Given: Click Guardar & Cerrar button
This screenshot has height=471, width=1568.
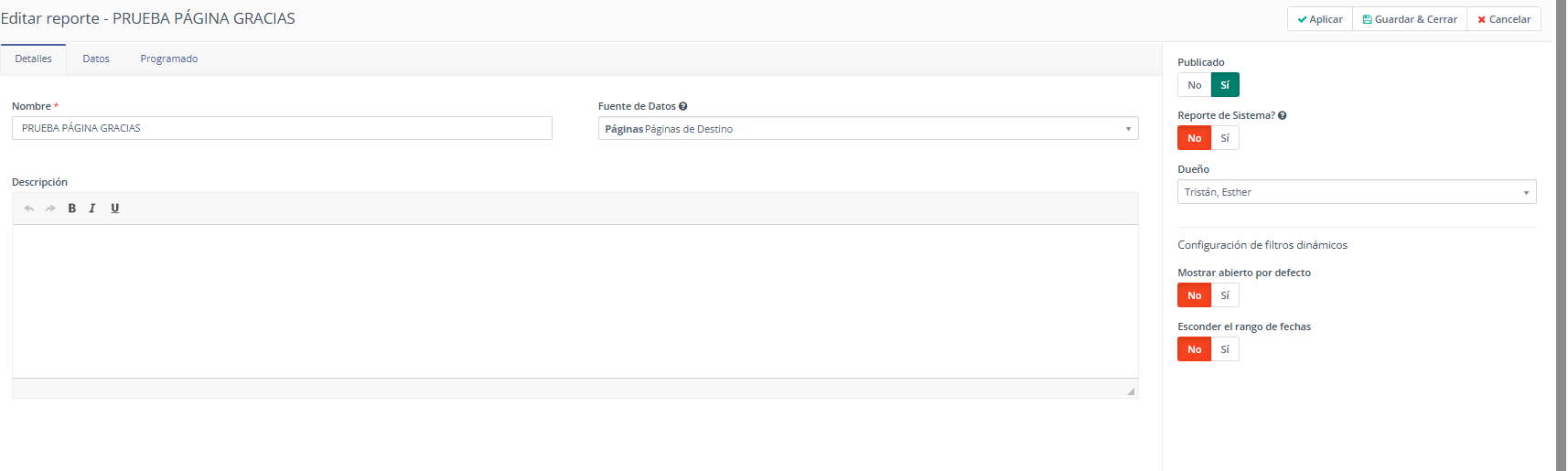Looking at the screenshot, I should coord(1409,19).
